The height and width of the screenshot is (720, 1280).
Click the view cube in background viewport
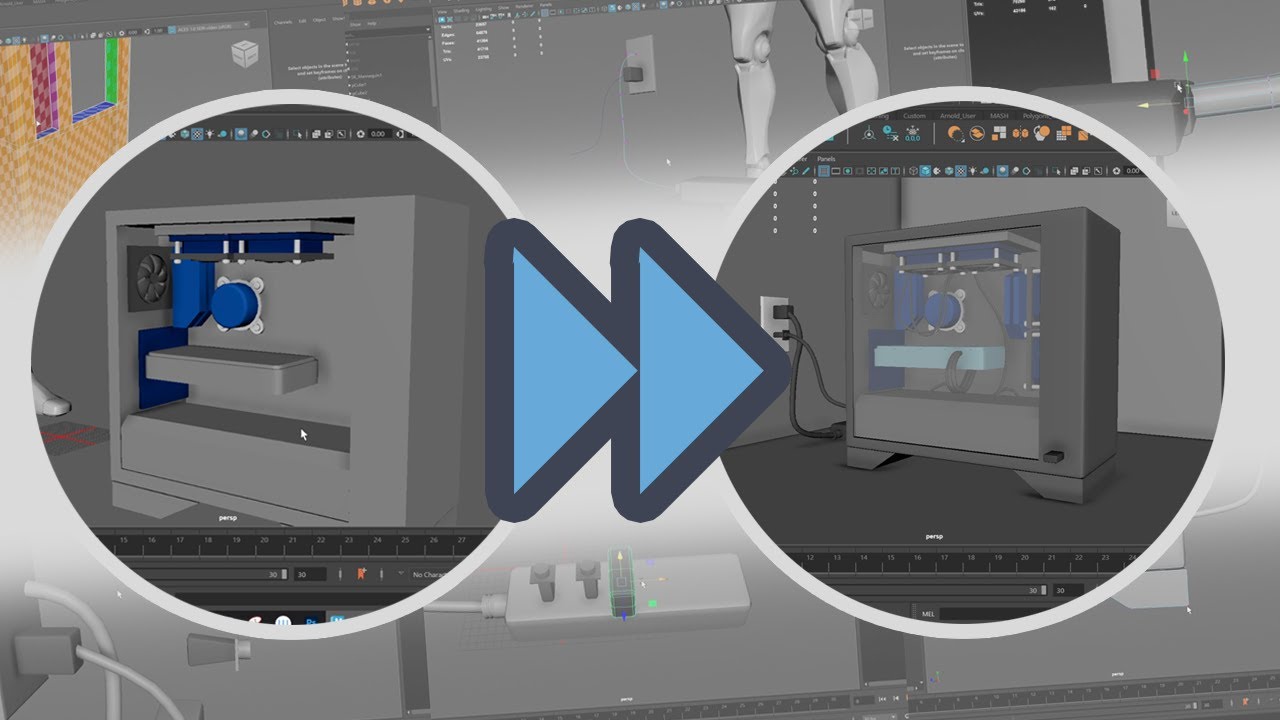click(x=245, y=54)
